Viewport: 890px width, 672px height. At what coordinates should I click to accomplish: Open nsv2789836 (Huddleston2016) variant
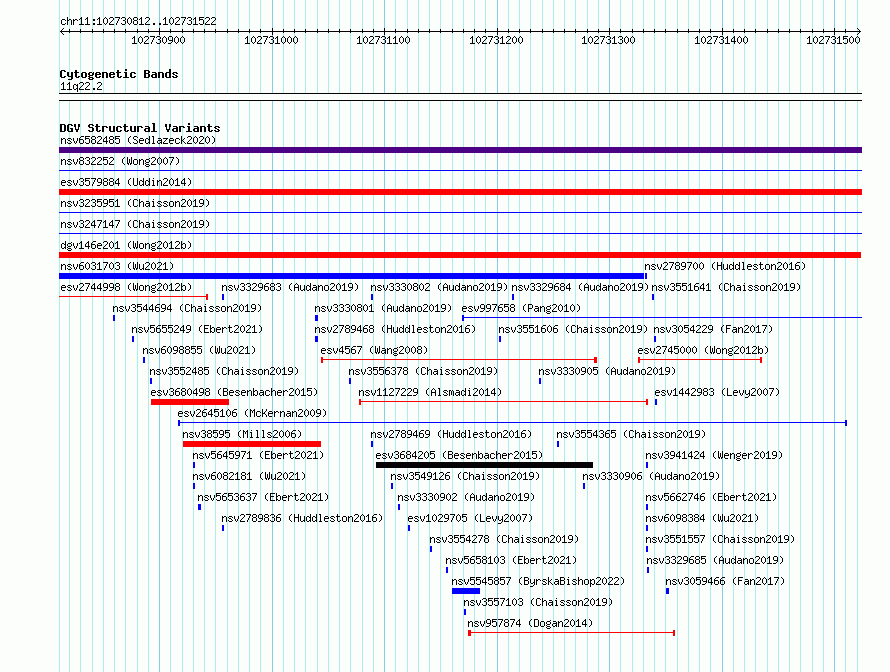(x=302, y=518)
